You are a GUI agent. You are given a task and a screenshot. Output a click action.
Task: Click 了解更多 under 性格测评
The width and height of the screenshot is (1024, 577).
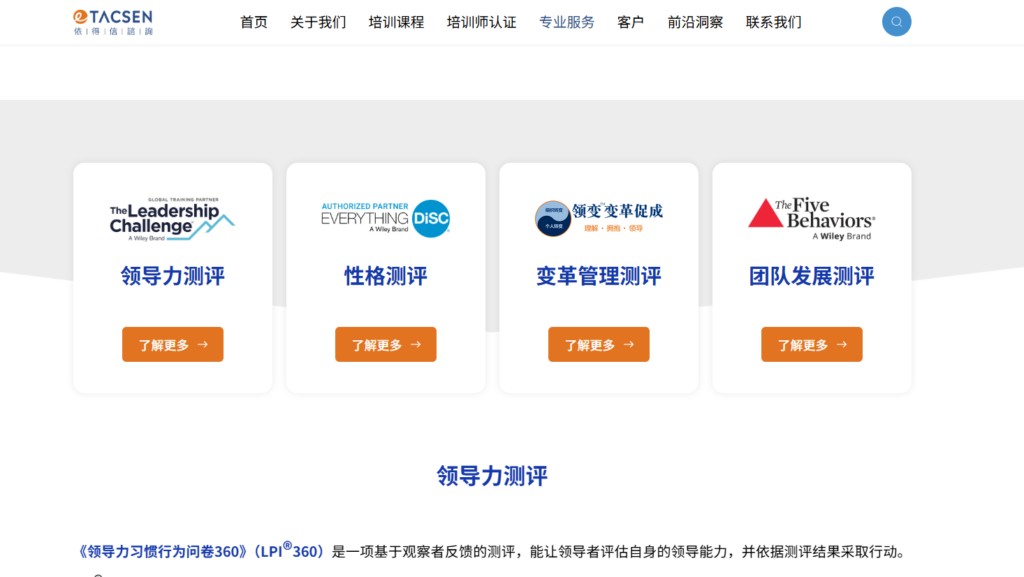(x=385, y=344)
